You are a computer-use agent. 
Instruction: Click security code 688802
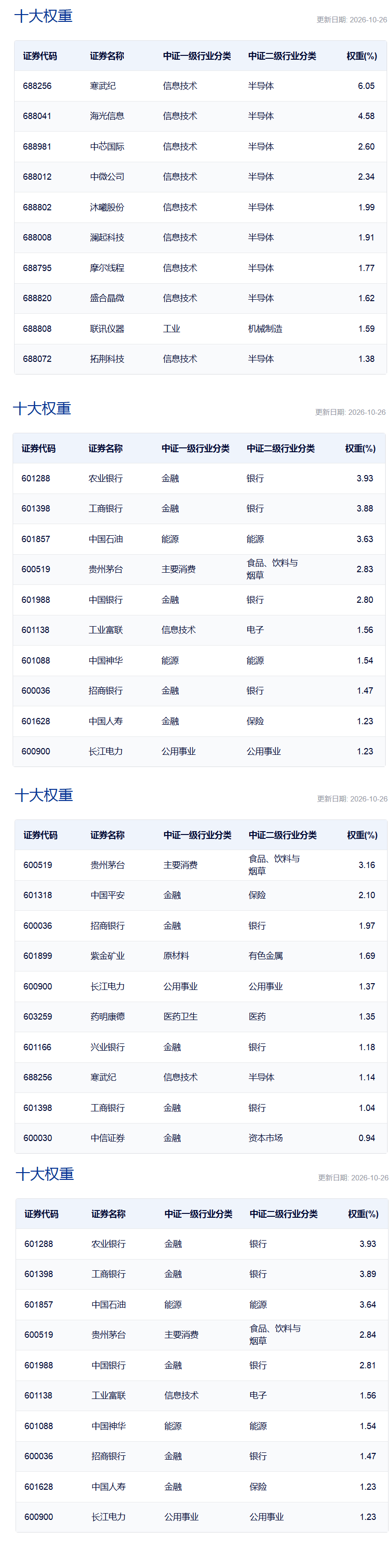37,207
